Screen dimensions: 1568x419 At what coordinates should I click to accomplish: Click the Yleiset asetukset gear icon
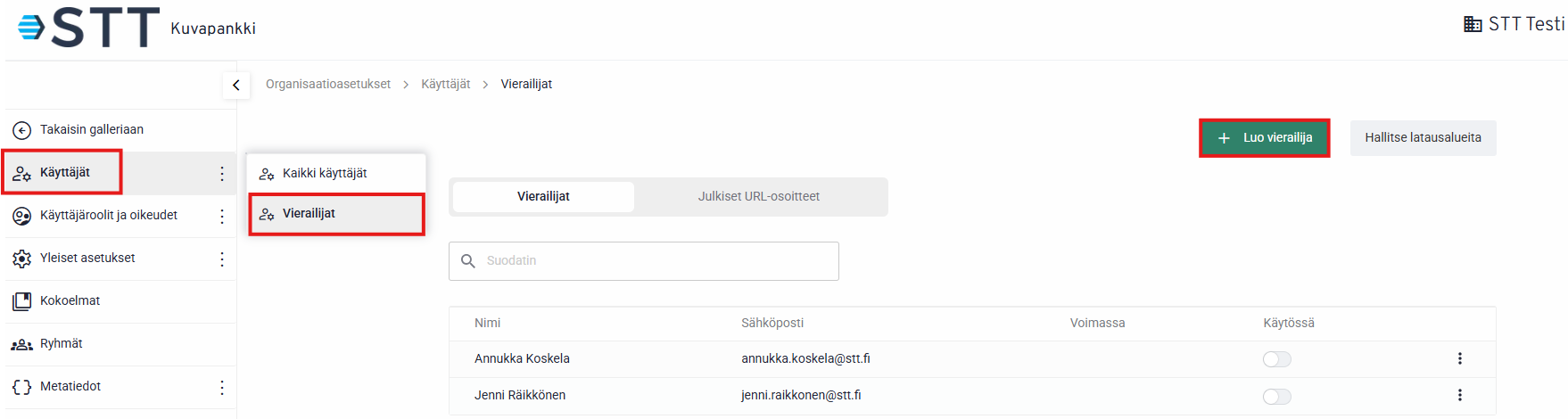point(22,259)
